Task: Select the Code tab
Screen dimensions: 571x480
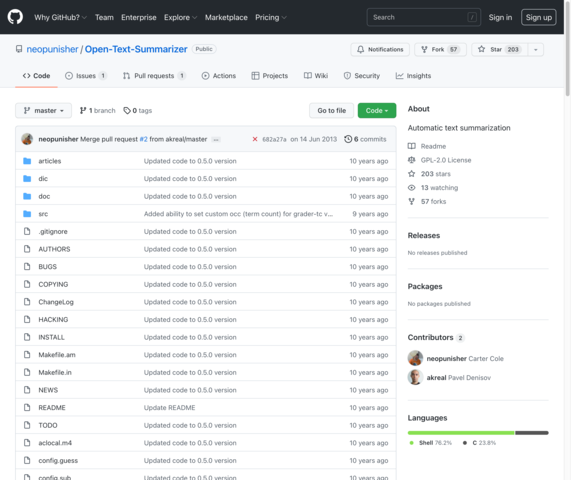Action: coord(36,76)
